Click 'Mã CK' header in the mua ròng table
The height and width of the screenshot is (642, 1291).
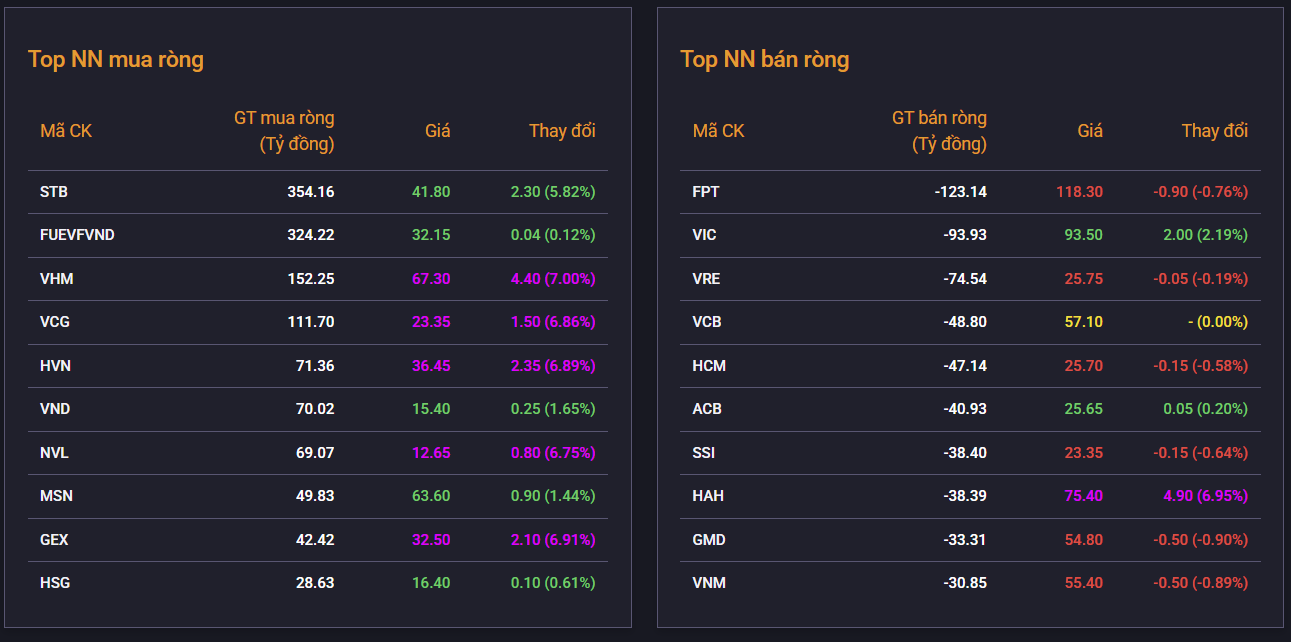(x=66, y=131)
